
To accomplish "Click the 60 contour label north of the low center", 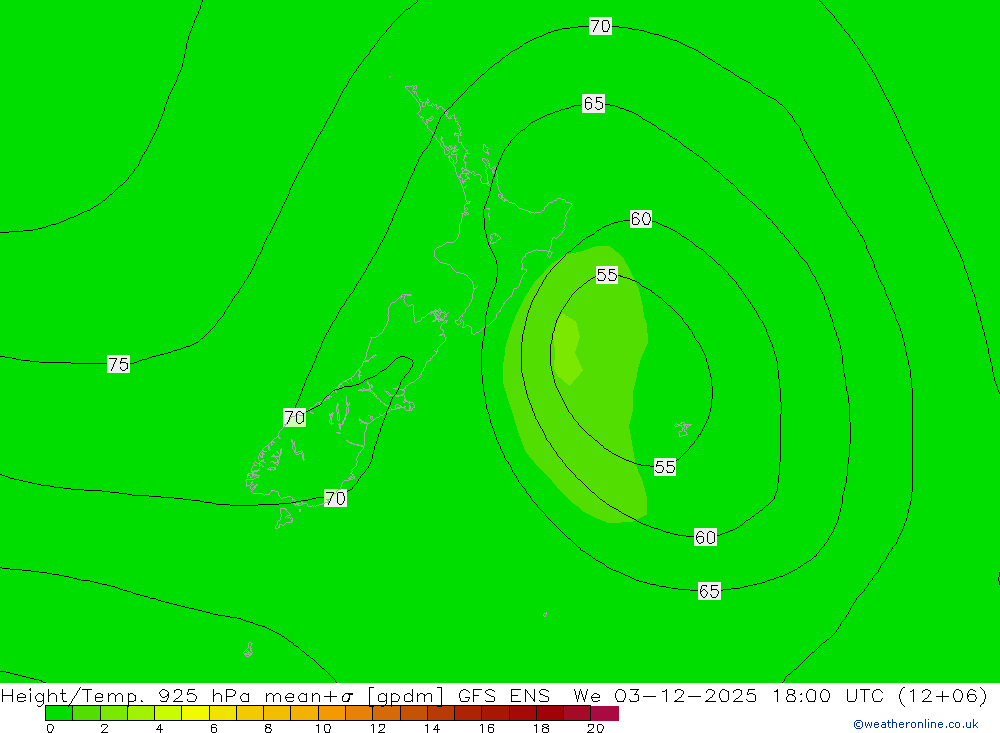I will (x=641, y=219).
